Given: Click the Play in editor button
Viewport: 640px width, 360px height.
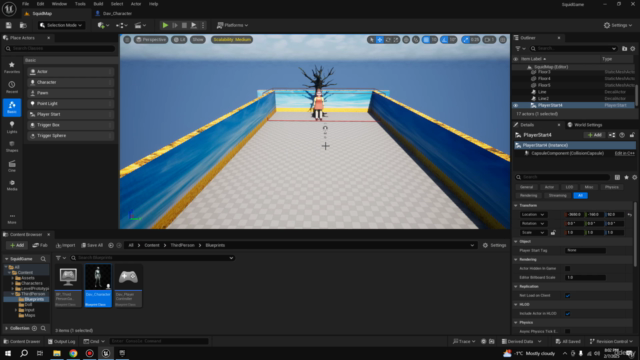Looking at the screenshot, I should point(165,25).
